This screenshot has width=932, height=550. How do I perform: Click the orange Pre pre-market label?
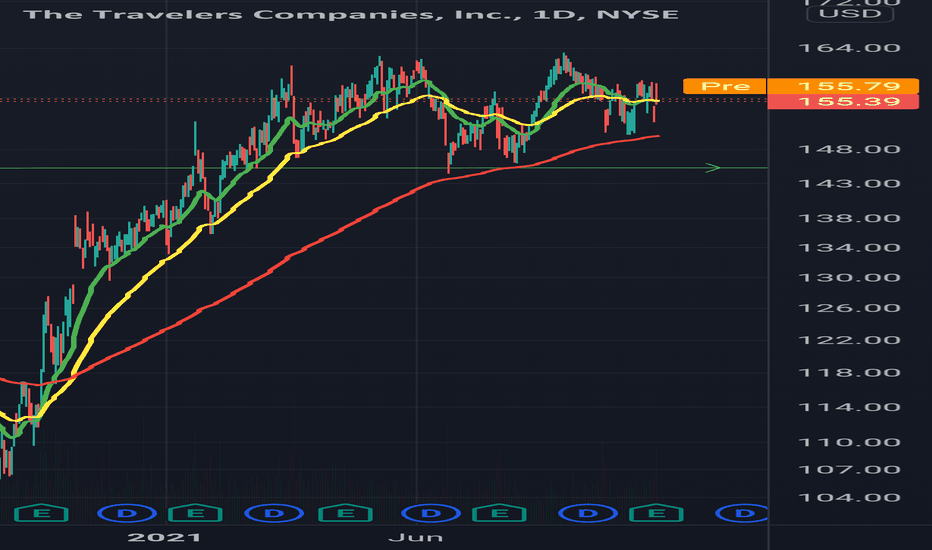725,86
